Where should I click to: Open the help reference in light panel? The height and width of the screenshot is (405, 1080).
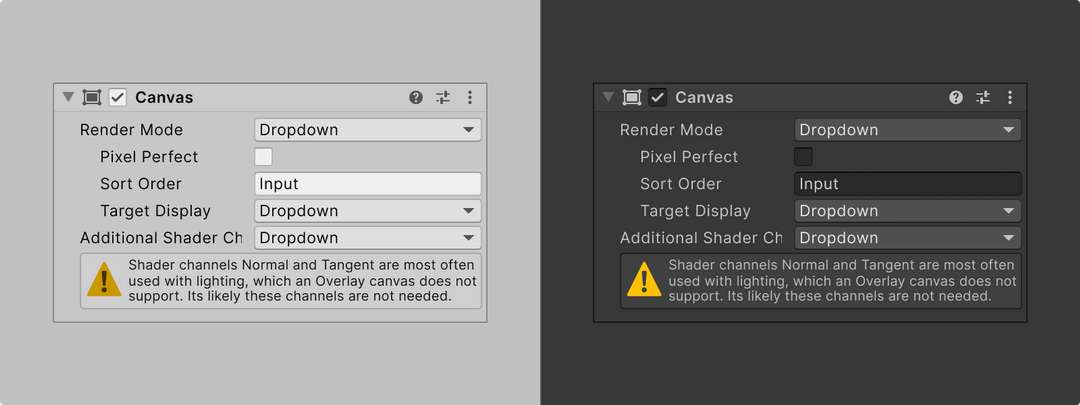coord(416,97)
